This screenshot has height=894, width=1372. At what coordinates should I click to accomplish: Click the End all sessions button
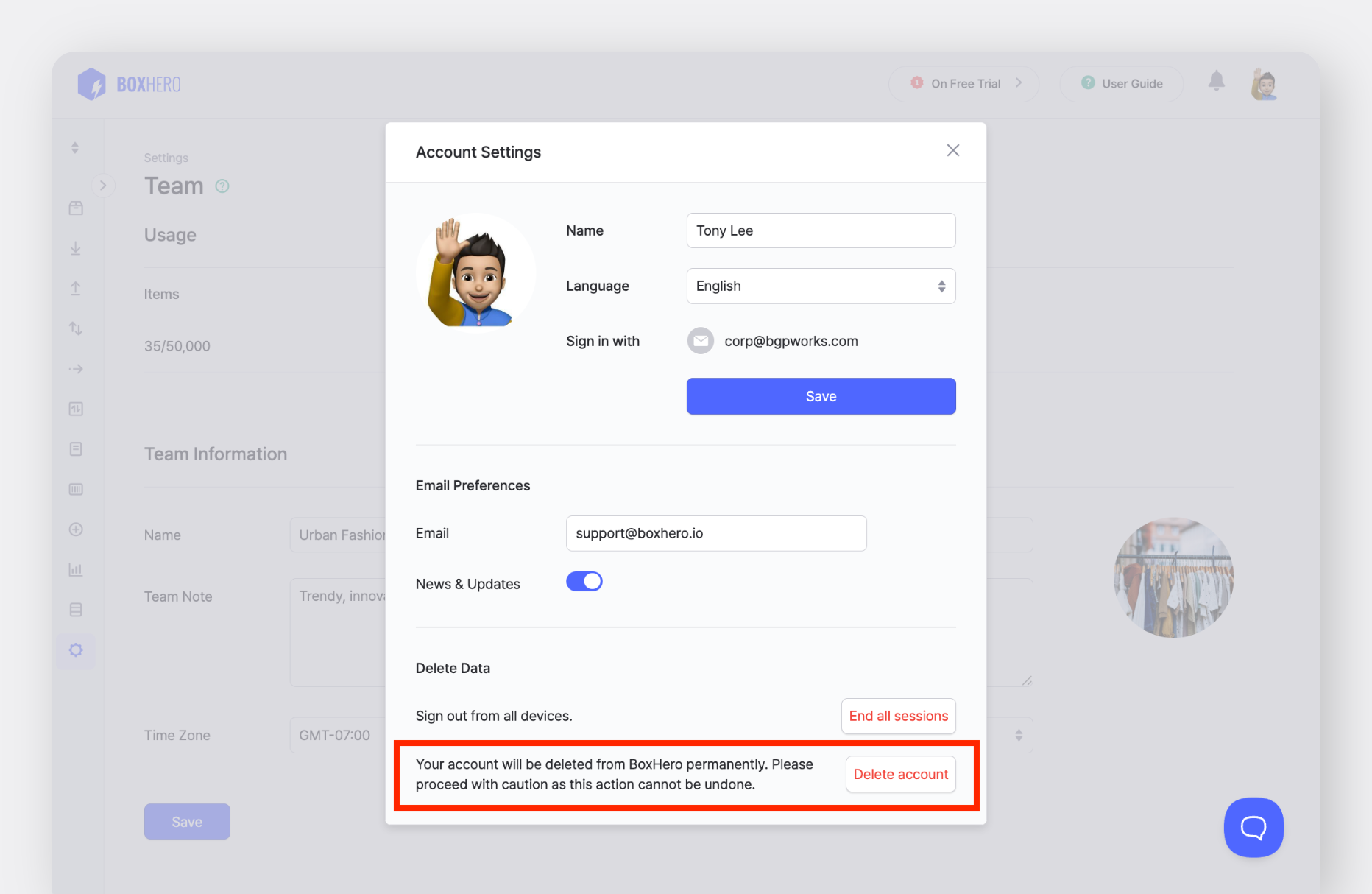pyautogui.click(x=898, y=716)
